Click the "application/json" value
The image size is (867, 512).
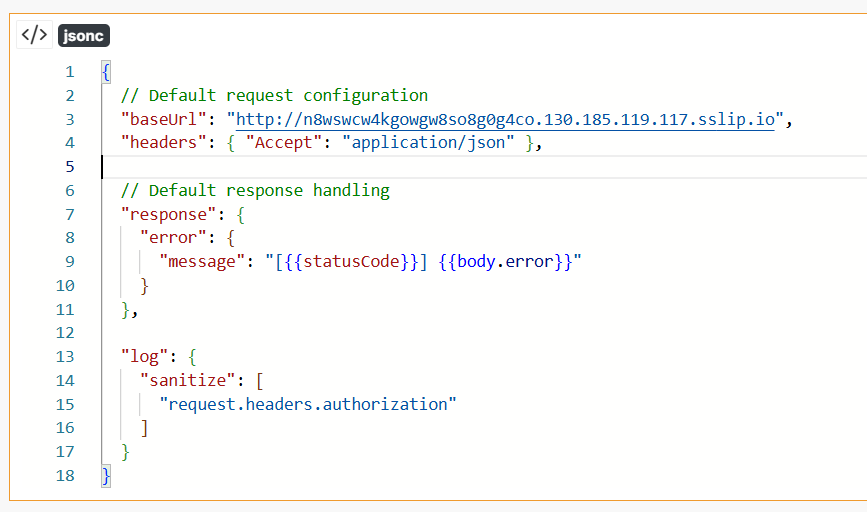[429, 143]
